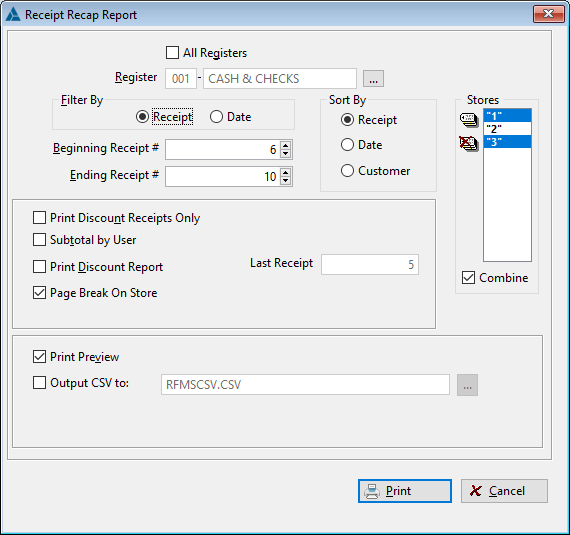This screenshot has width=570, height=535.
Task: Click the application logo in title bar
Action: pyautogui.click(x=13, y=15)
